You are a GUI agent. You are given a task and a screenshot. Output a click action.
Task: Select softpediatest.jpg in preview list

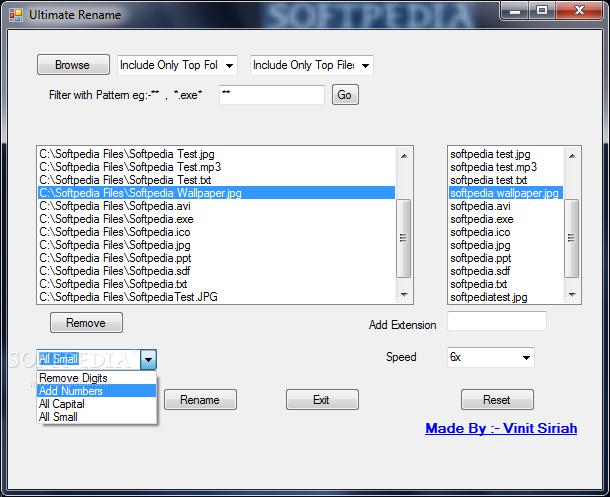coord(506,297)
